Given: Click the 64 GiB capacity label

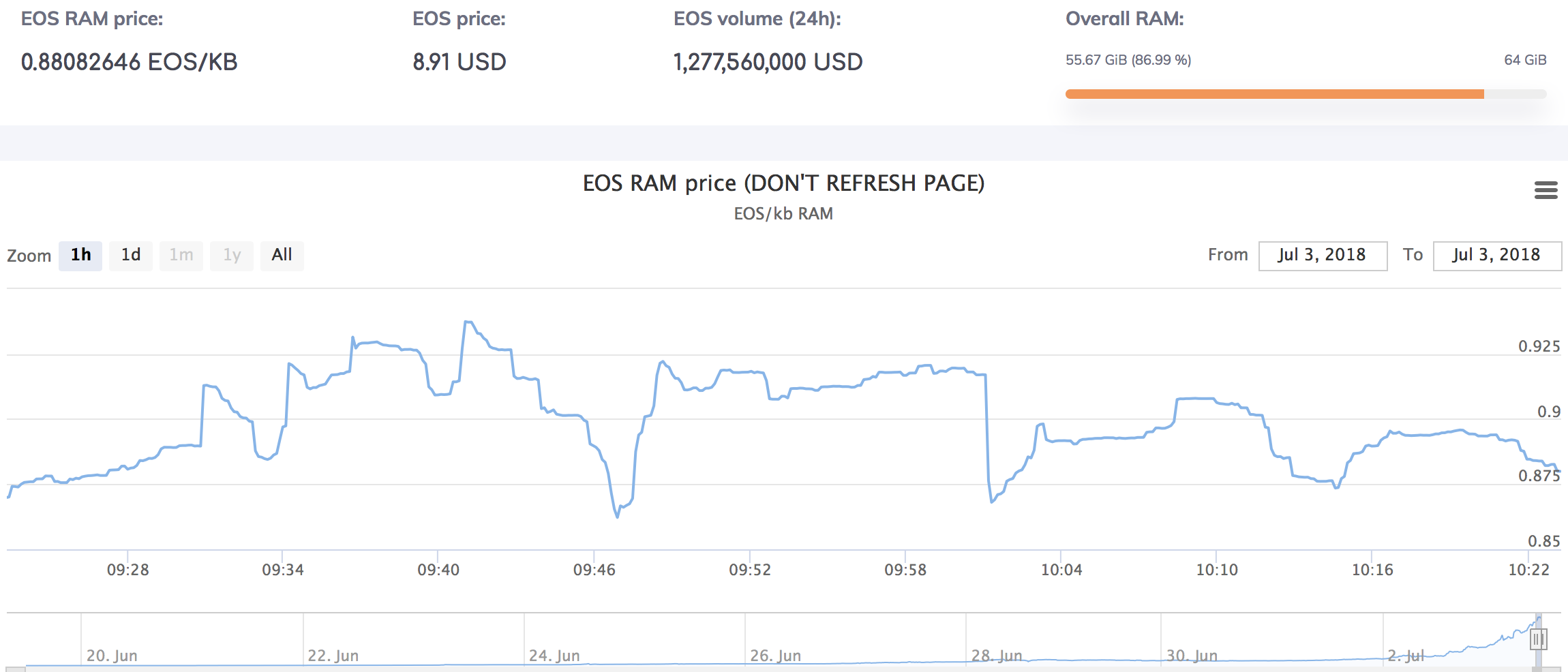Looking at the screenshot, I should point(1525,60).
